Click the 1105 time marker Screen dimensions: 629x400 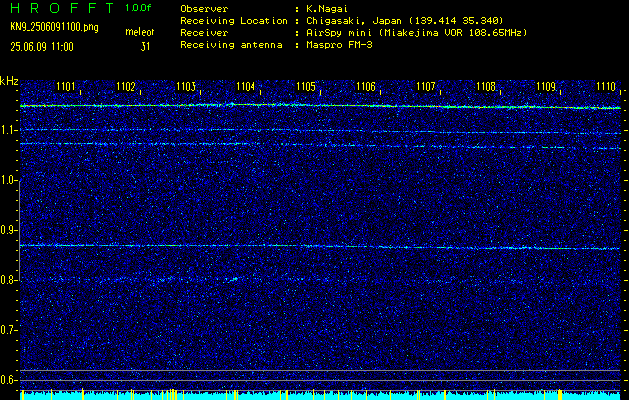[306, 86]
